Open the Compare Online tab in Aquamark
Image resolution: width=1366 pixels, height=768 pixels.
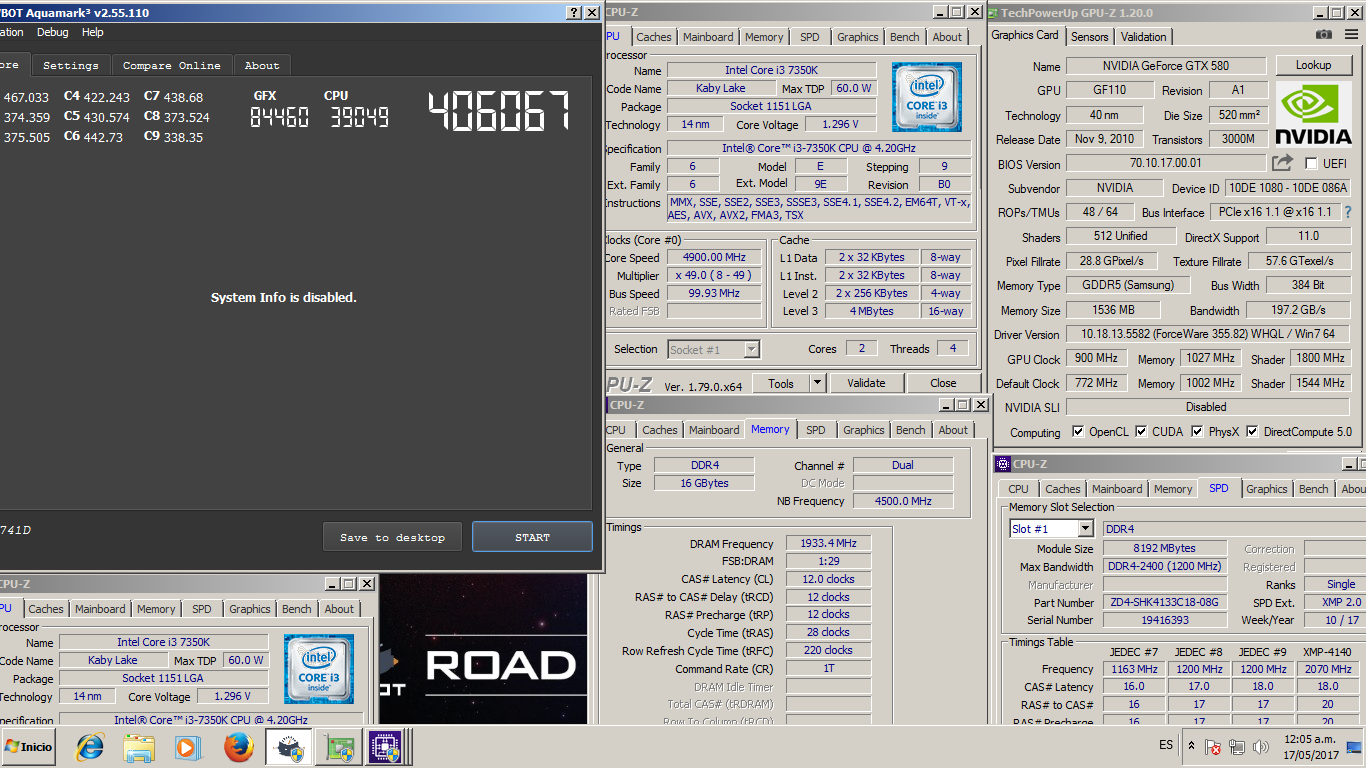(172, 65)
